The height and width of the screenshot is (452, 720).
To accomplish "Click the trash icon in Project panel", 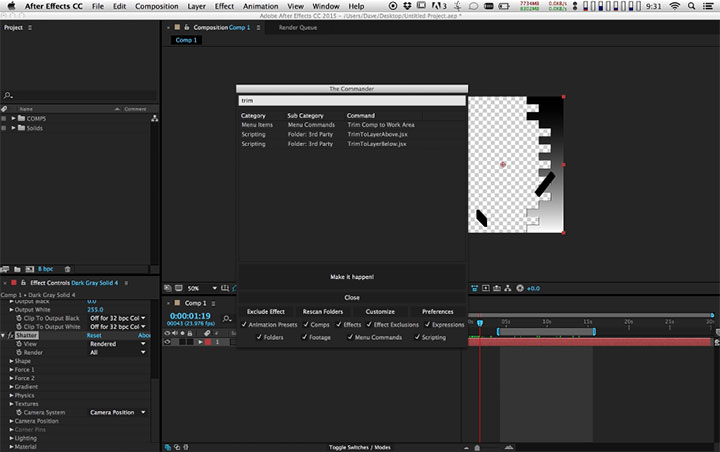I will [x=68, y=269].
